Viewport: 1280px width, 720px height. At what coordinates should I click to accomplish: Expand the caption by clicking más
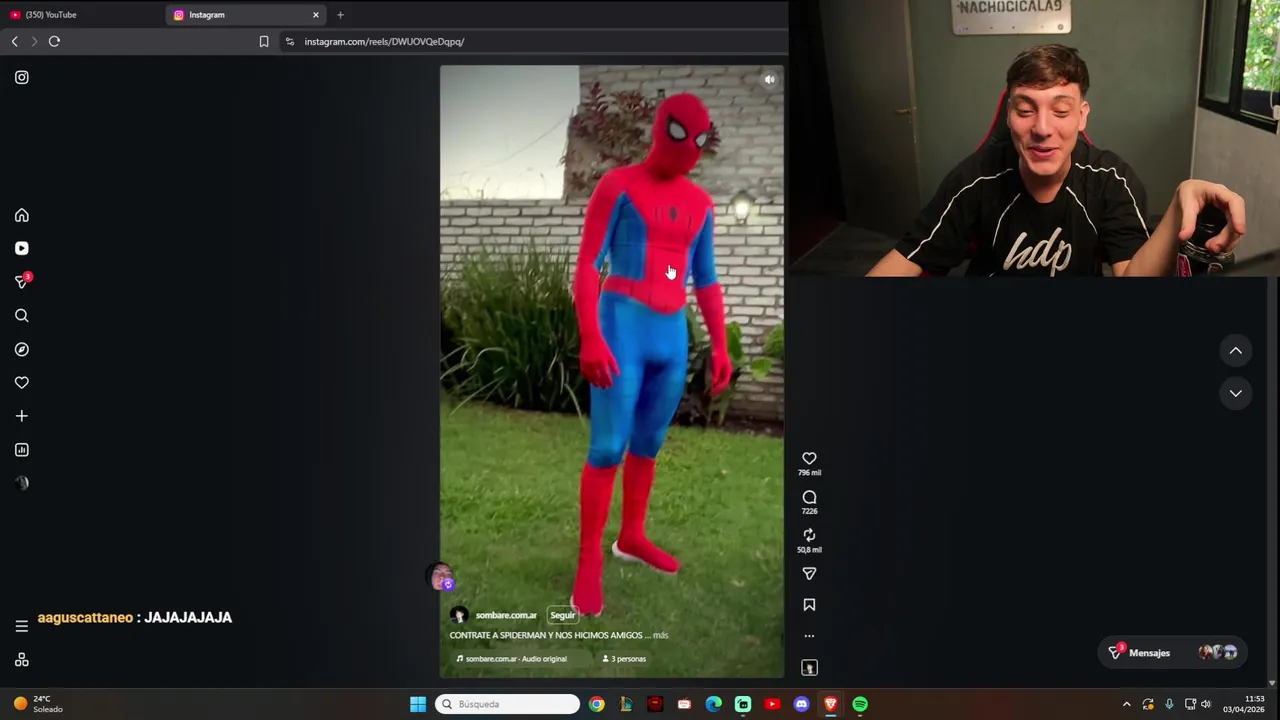click(660, 635)
